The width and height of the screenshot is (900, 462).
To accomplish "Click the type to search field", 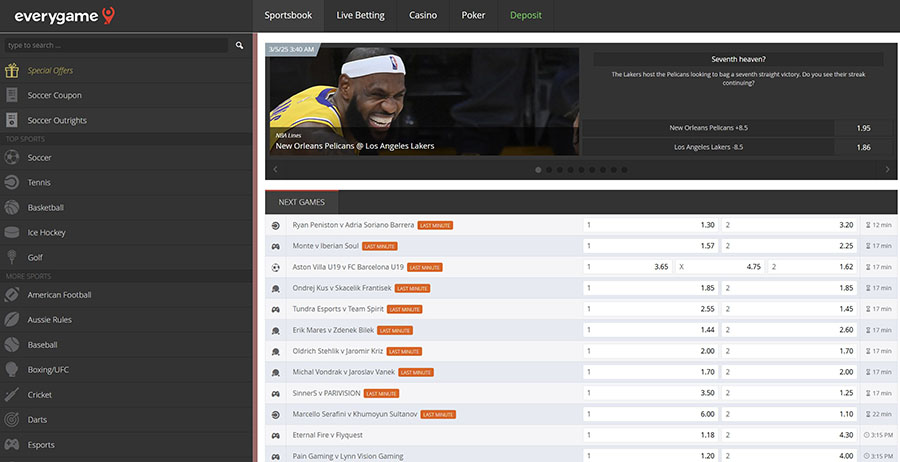I will click(x=117, y=45).
